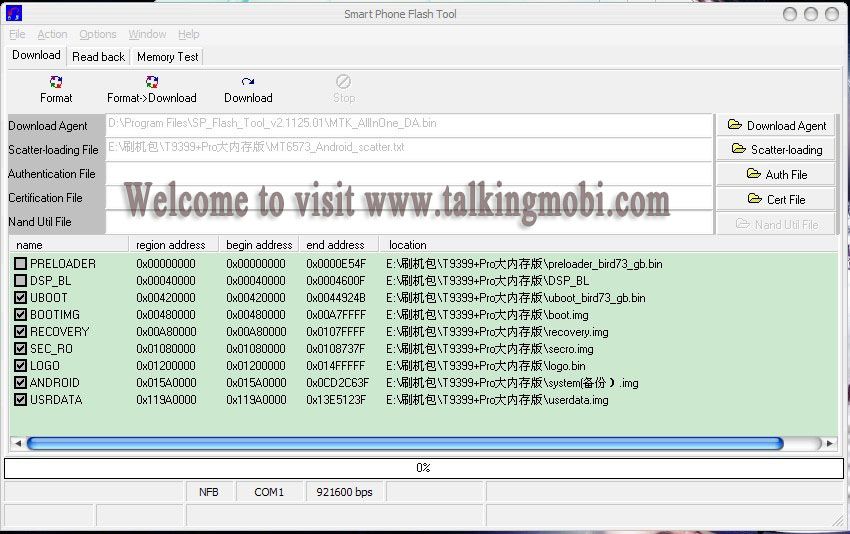Open the File menu

tap(17, 34)
